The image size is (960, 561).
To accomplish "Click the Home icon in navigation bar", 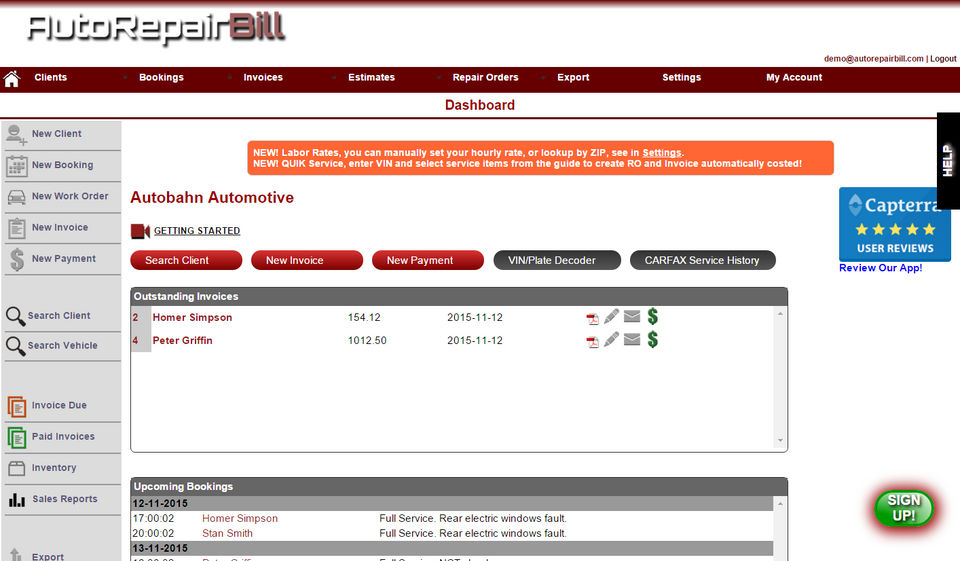I will [11, 78].
